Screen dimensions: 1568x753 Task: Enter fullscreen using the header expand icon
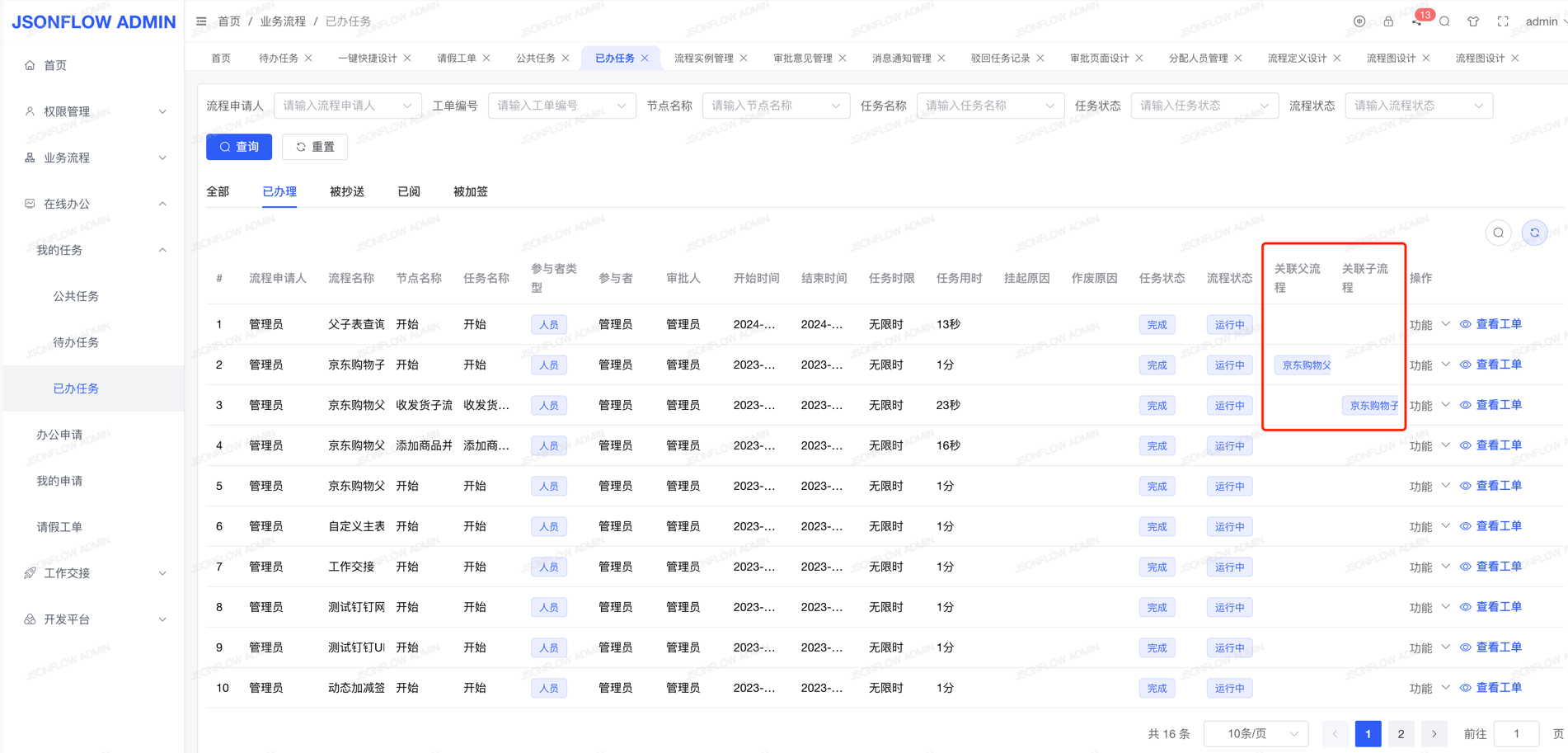1503,21
